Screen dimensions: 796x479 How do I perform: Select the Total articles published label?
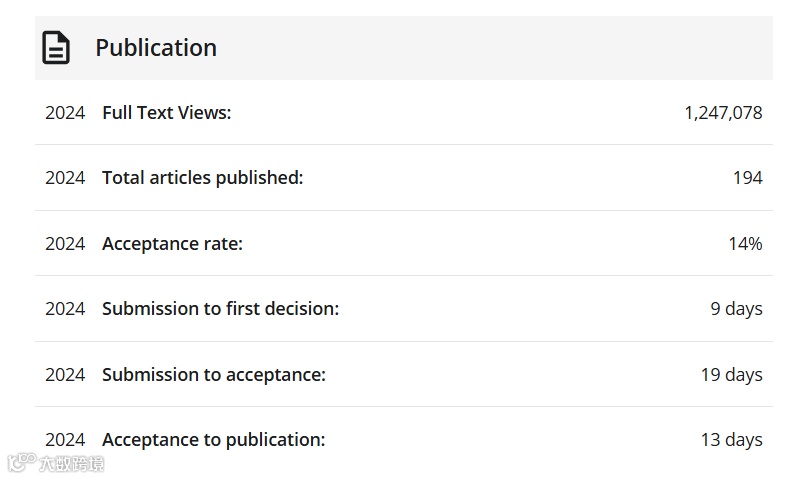(202, 178)
